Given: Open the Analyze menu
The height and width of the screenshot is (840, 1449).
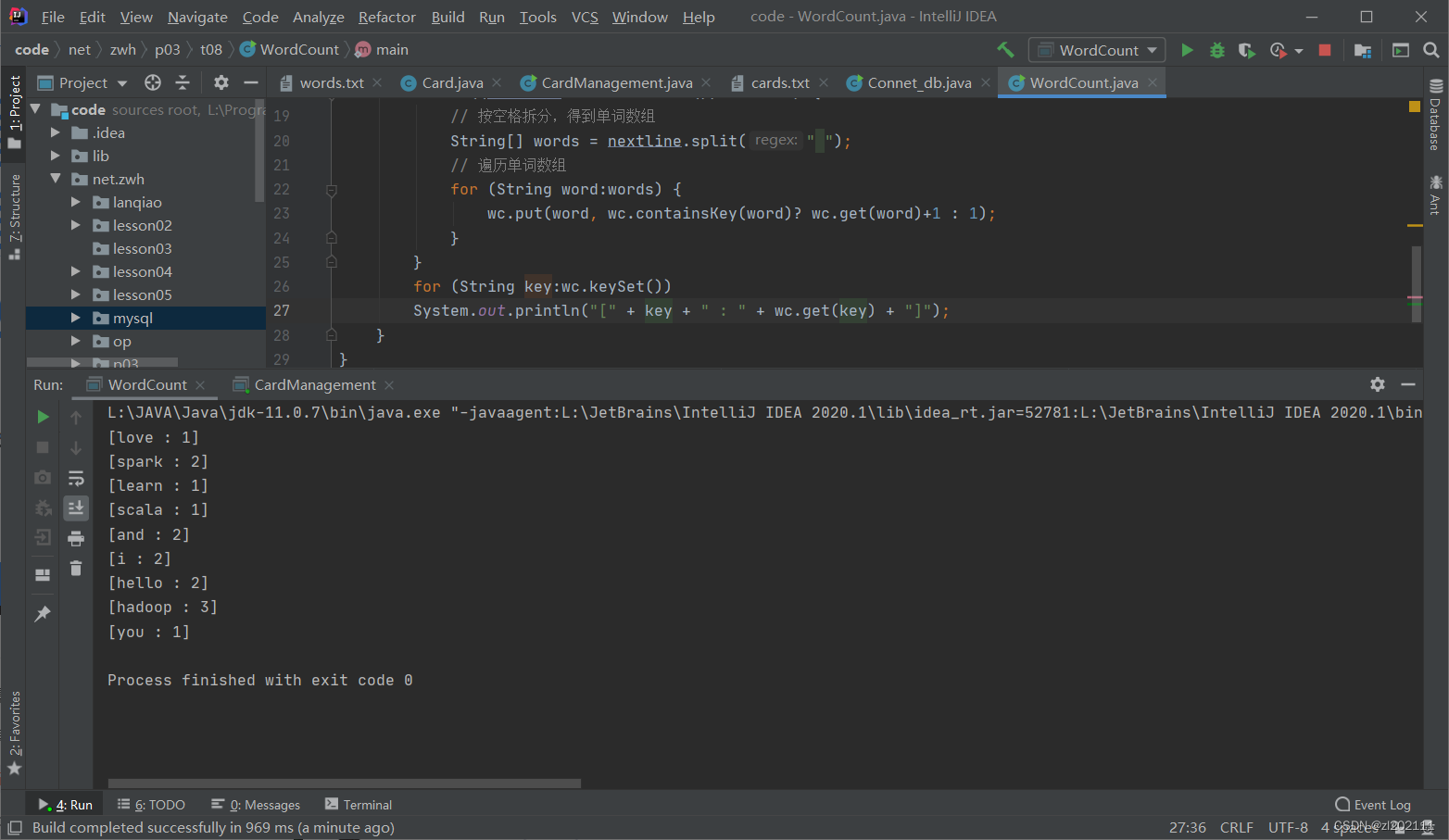Looking at the screenshot, I should [x=319, y=17].
